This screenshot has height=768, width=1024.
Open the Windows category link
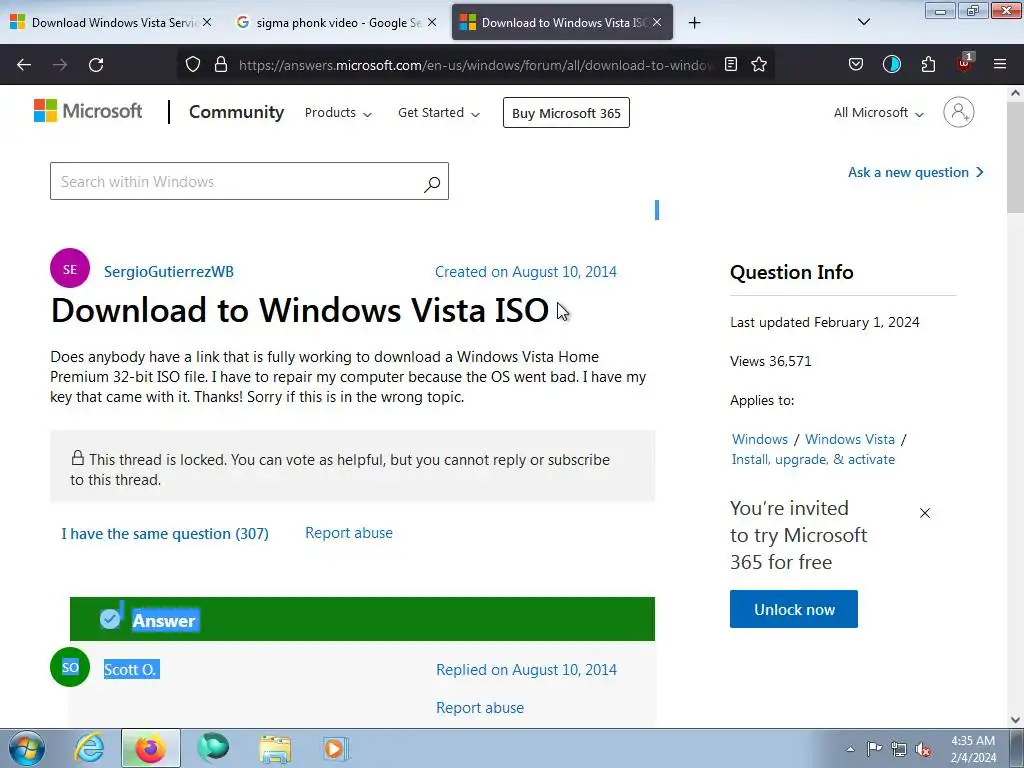(760, 440)
